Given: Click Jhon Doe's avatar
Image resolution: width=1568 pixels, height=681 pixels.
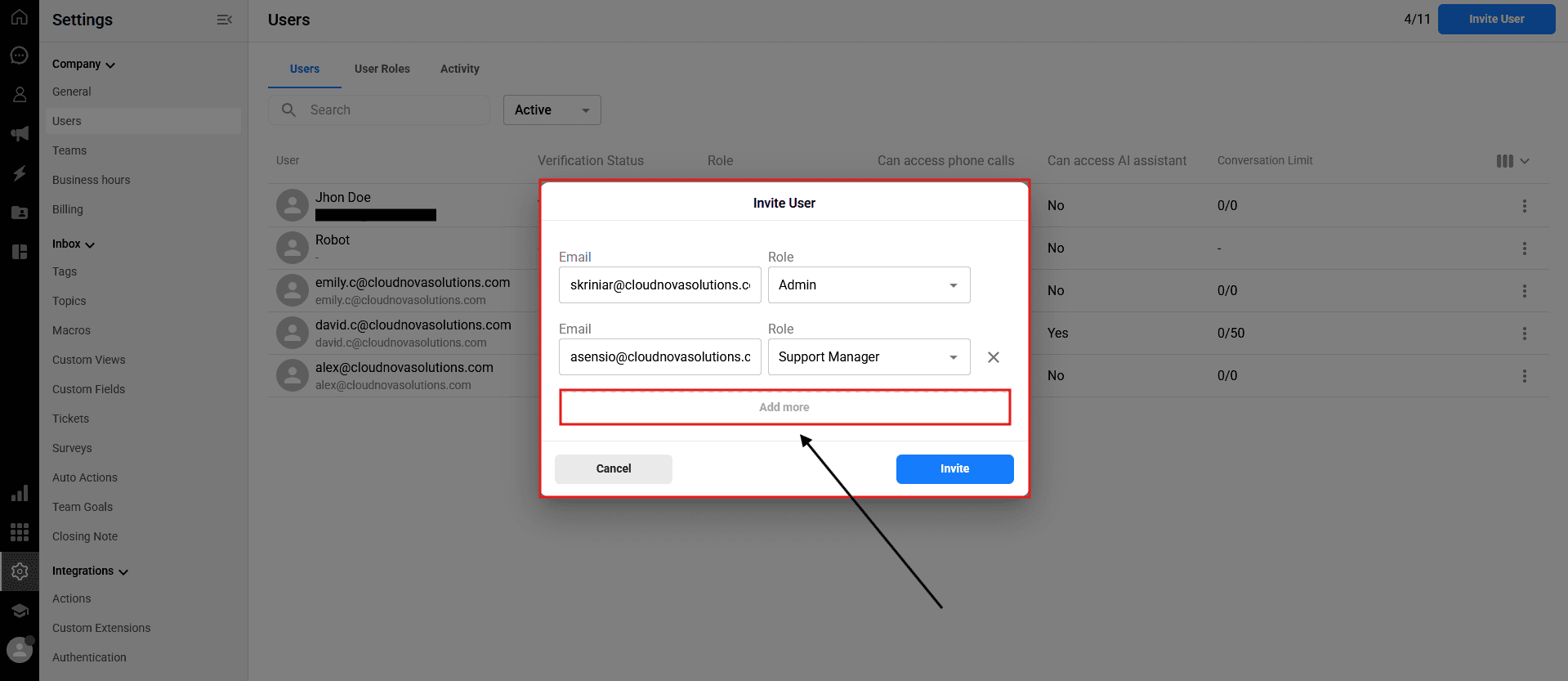Looking at the screenshot, I should 293,205.
